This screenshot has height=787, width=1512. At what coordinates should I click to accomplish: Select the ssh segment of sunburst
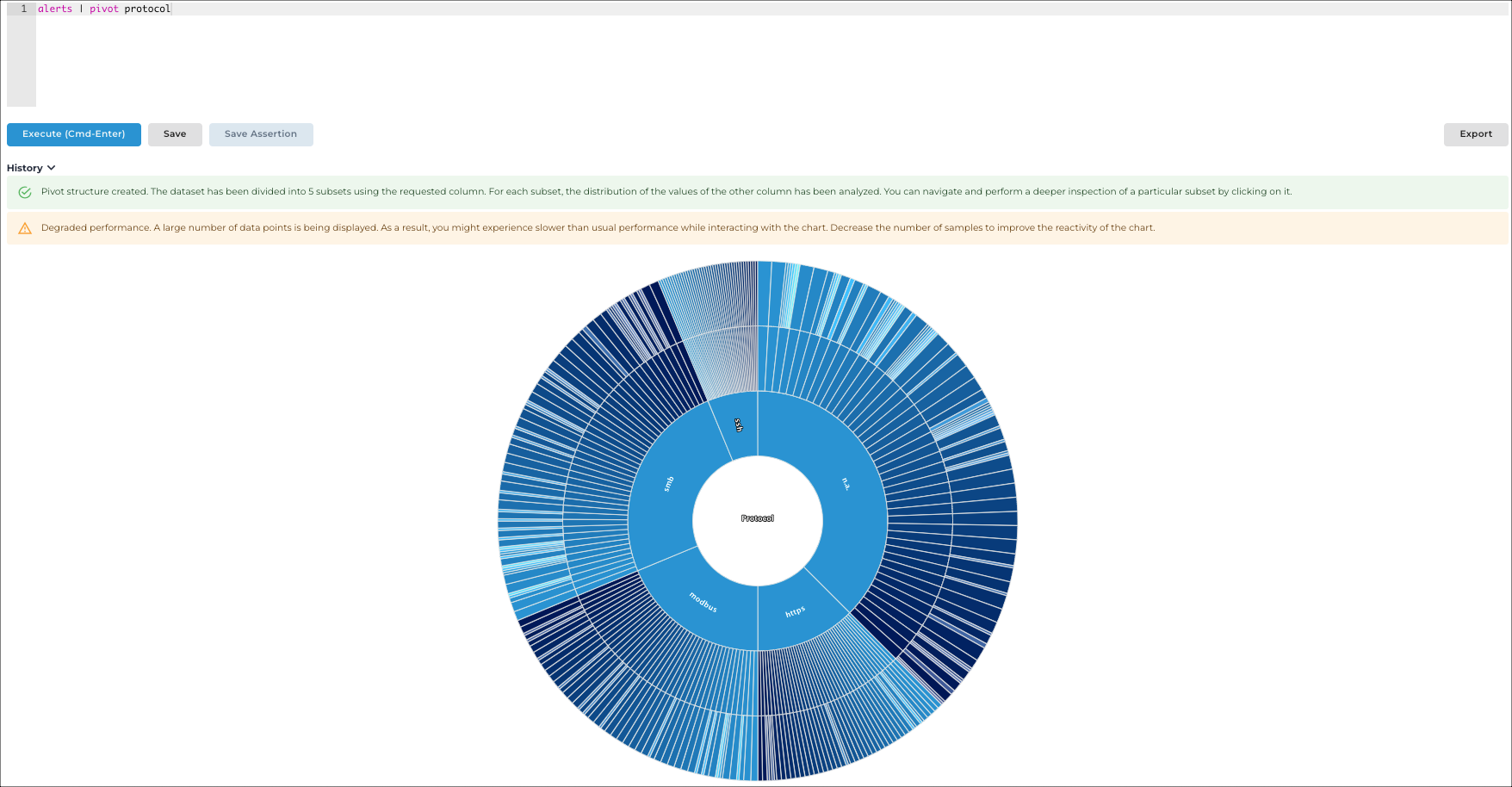[738, 424]
